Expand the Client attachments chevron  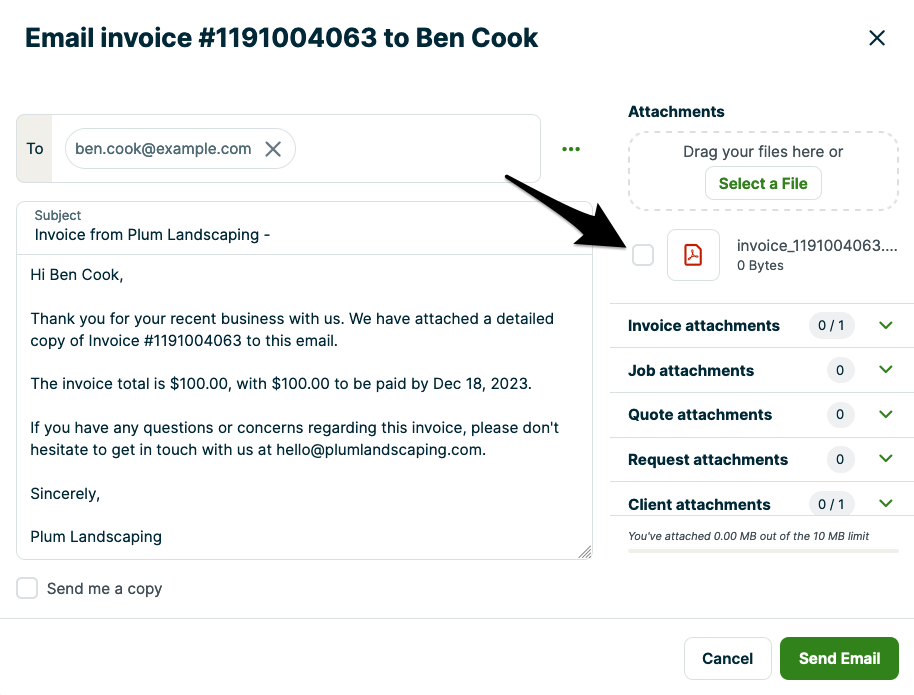point(885,503)
